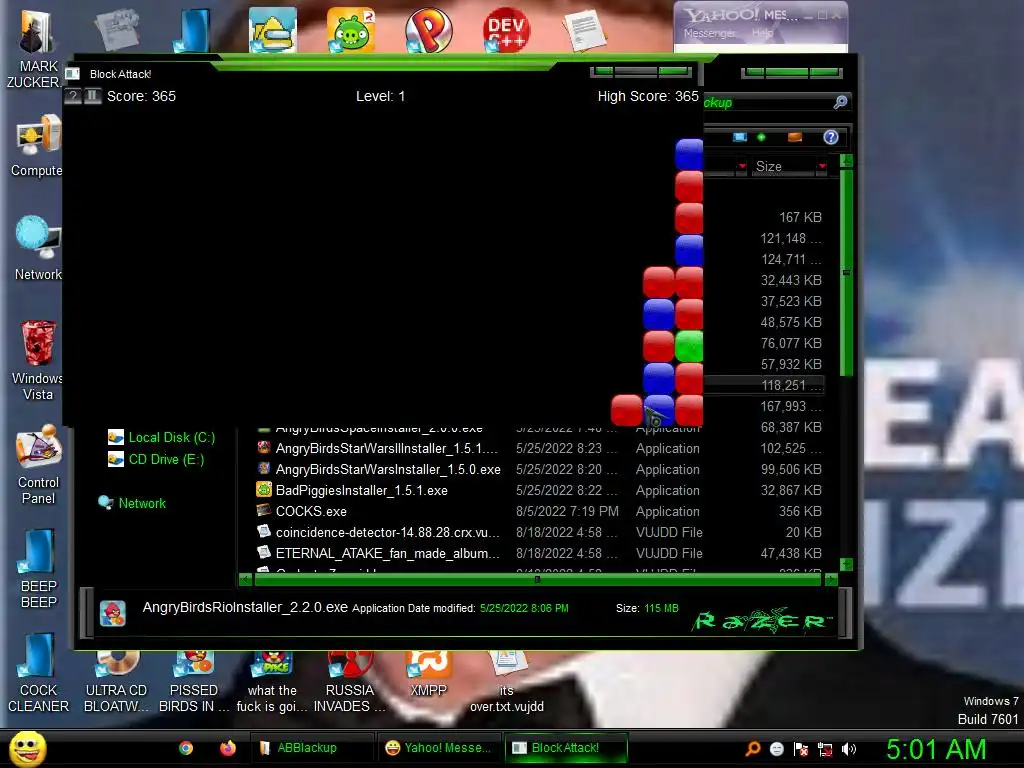The image size is (1024, 768).
Task: Click the topmost blue block in Block Attack
Action: tap(689, 154)
